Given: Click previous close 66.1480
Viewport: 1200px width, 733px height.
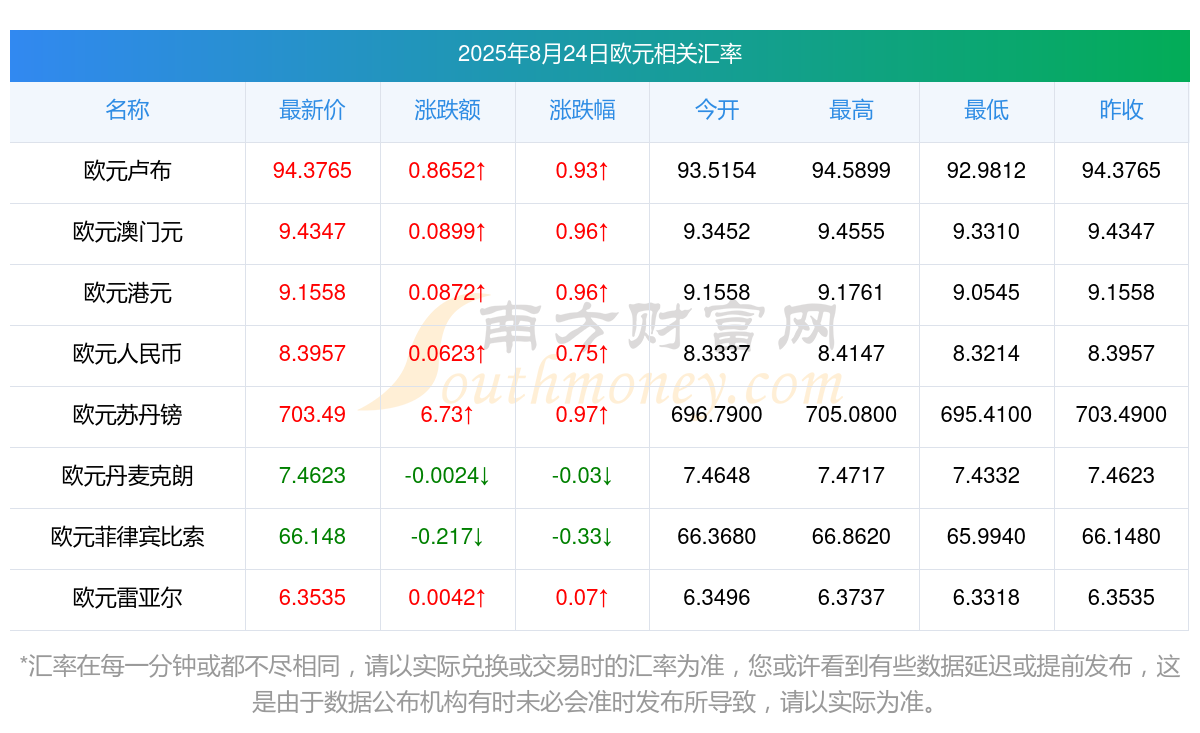Looking at the screenshot, I should click(1121, 537).
